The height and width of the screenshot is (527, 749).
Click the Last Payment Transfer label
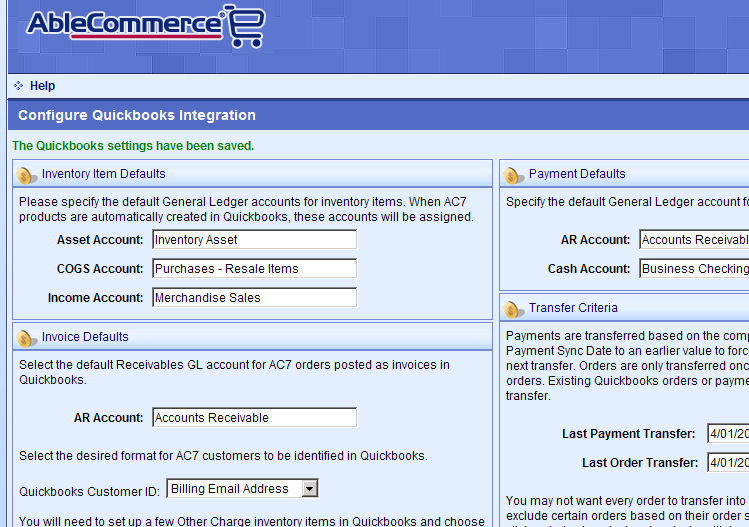click(x=629, y=434)
